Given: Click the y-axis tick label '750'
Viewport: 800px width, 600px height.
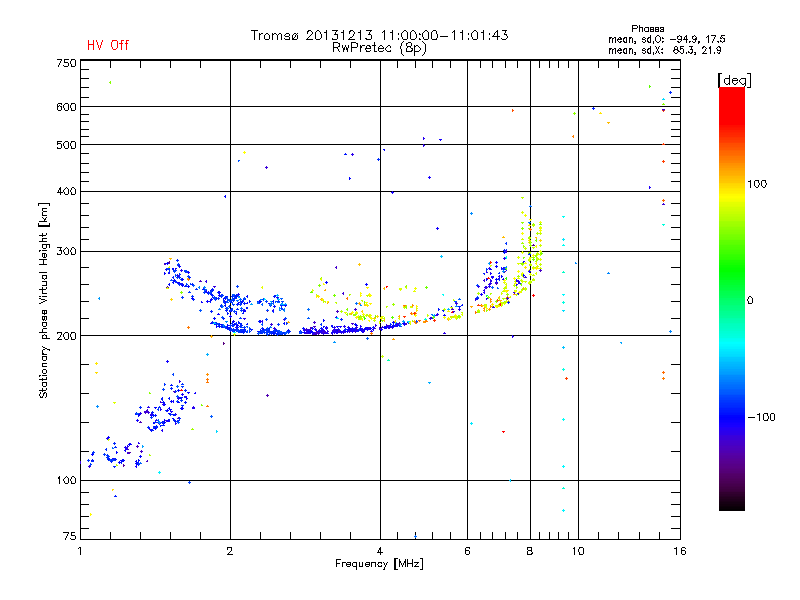Looking at the screenshot, I should tap(66, 63).
